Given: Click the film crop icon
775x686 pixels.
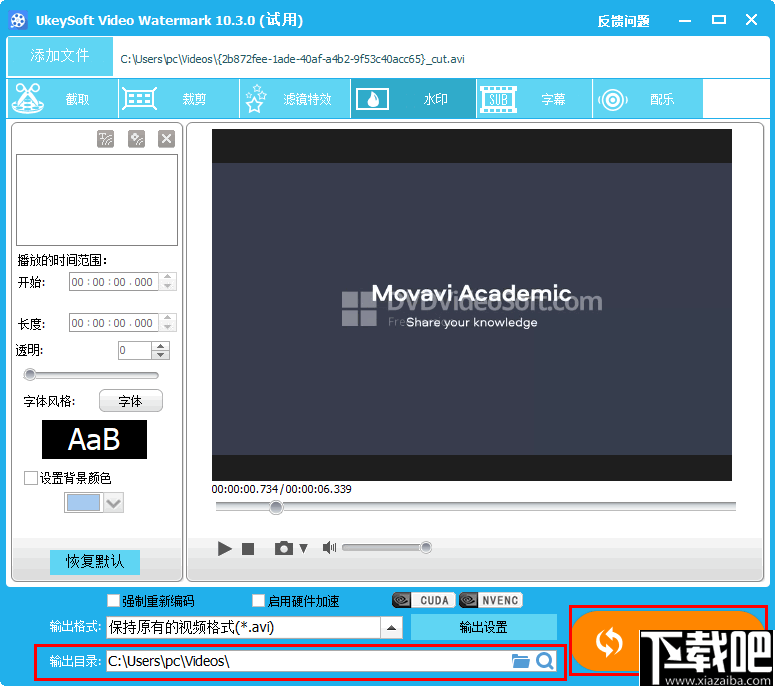Looking at the screenshot, I should point(139,99).
